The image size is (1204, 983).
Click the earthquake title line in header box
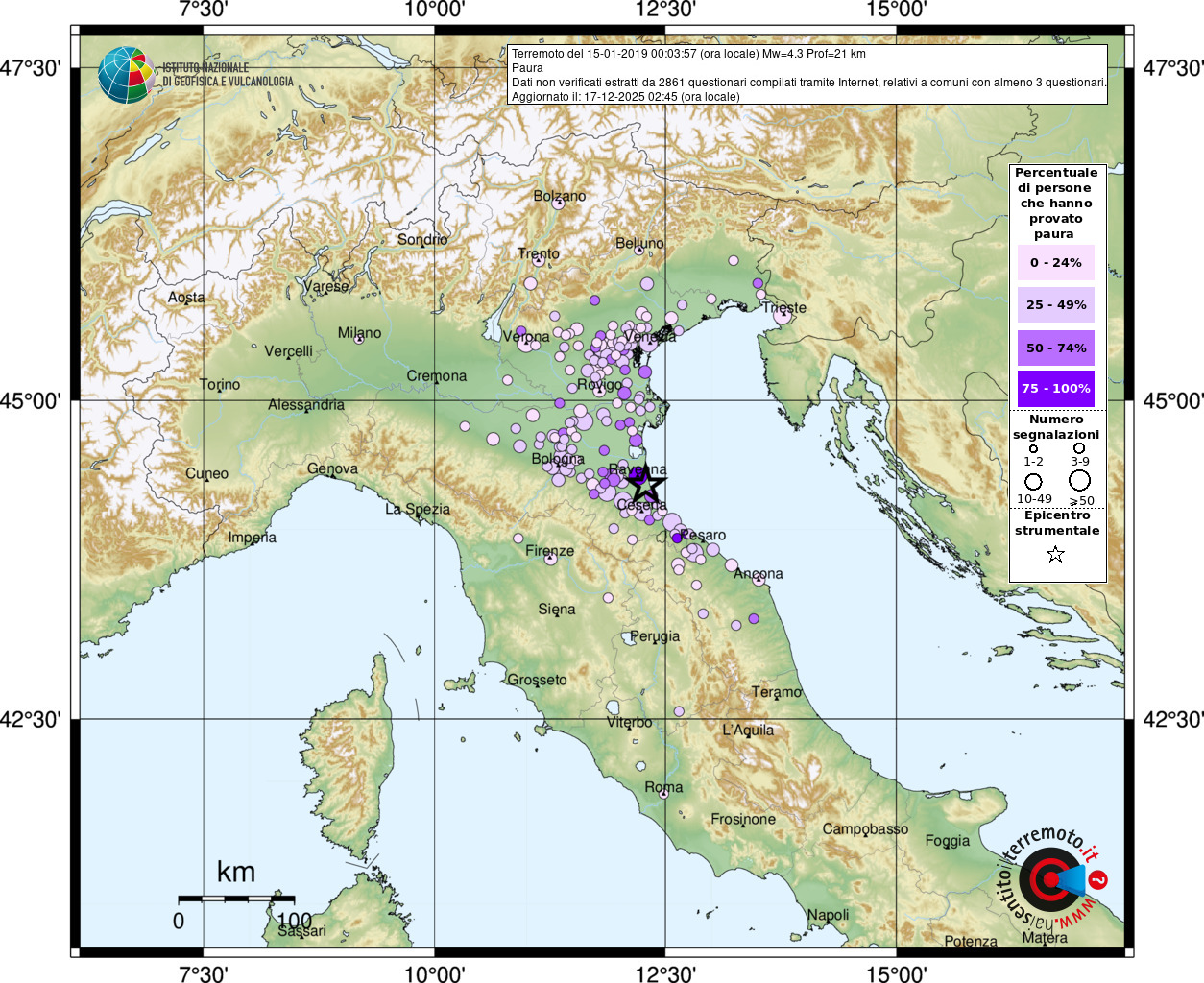[688, 54]
